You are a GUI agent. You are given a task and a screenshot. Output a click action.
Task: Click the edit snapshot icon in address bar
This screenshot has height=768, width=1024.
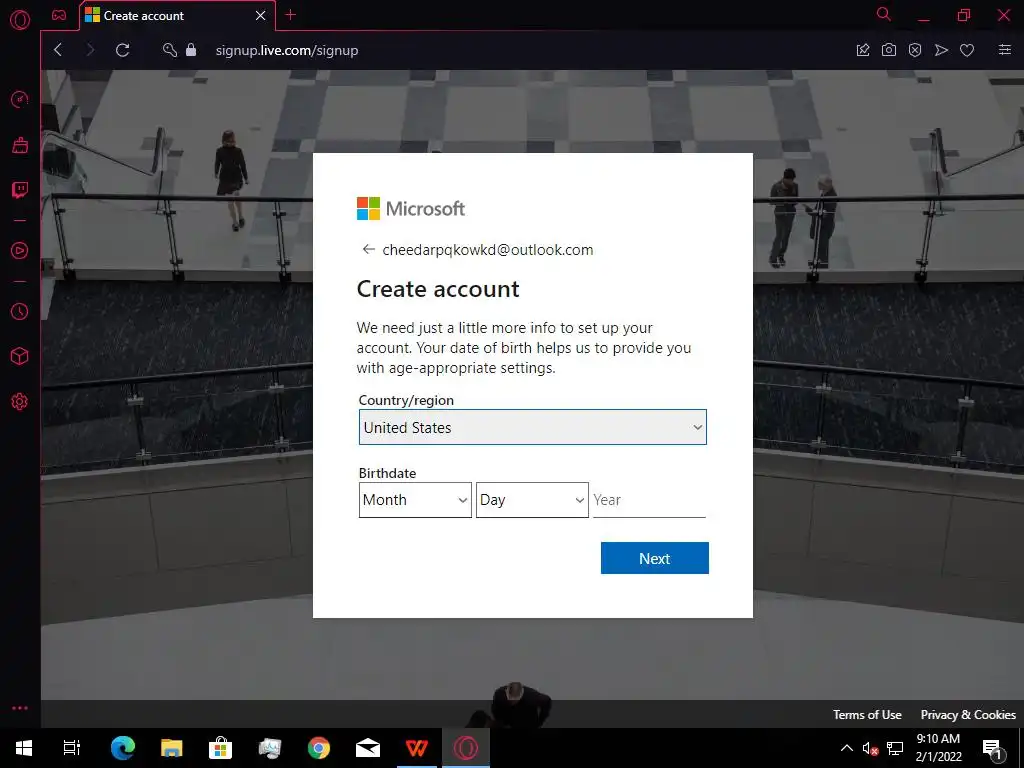pyautogui.click(x=863, y=50)
